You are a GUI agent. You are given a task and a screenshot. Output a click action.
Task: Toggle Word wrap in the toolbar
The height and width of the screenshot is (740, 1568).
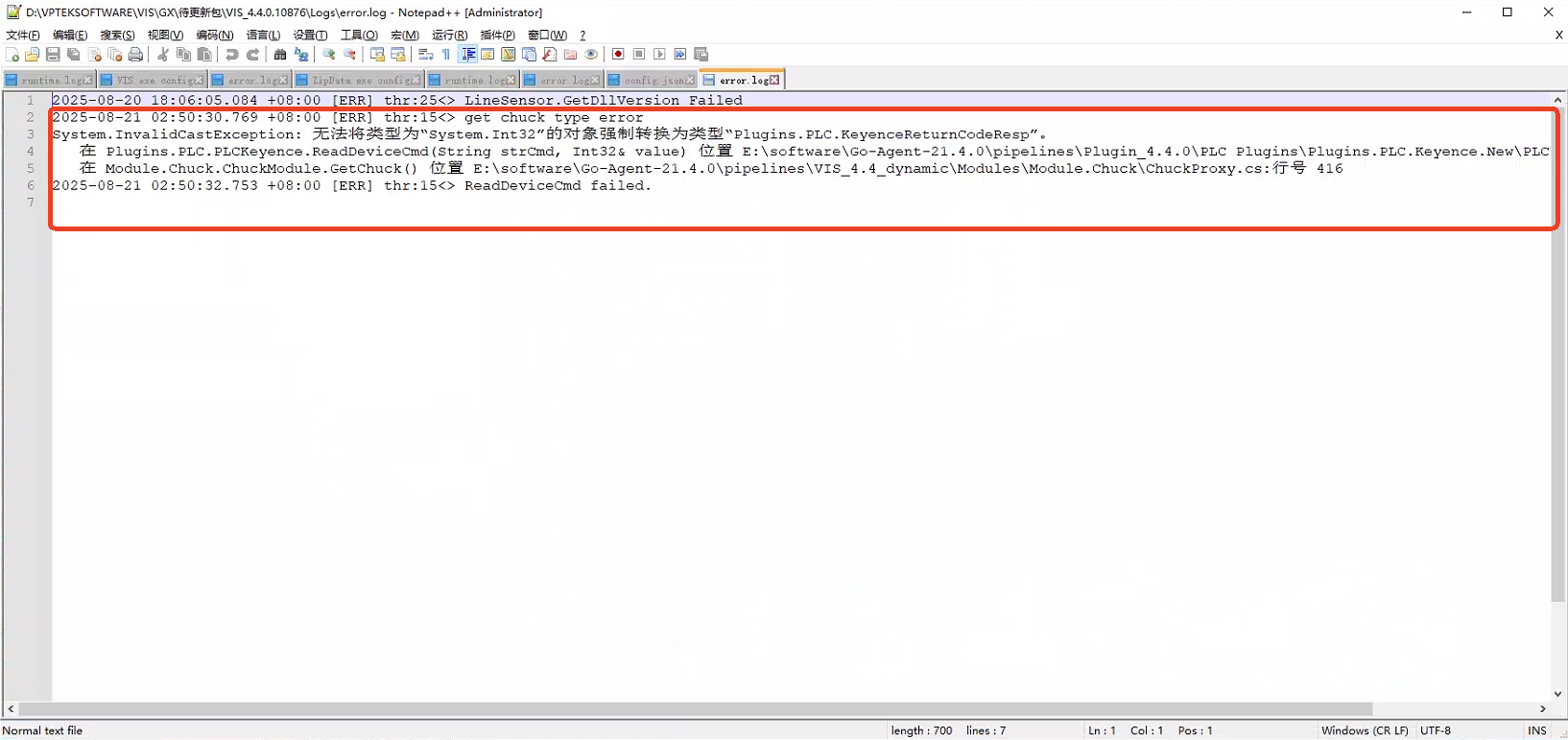[x=426, y=55]
